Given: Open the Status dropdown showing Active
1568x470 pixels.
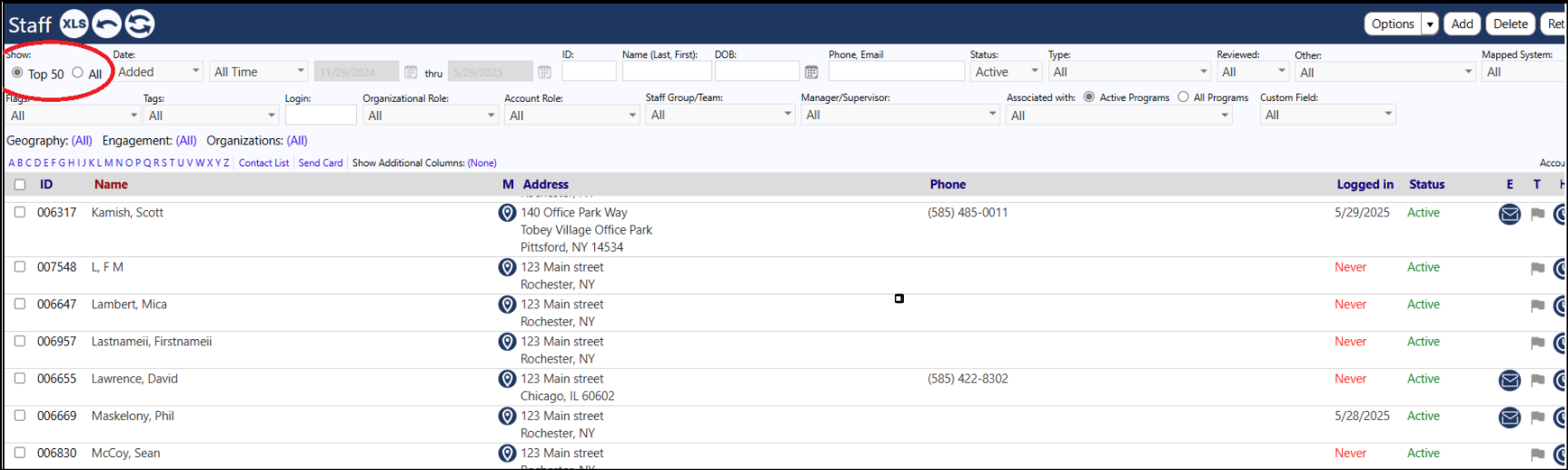Looking at the screenshot, I should pyautogui.click(x=1006, y=72).
